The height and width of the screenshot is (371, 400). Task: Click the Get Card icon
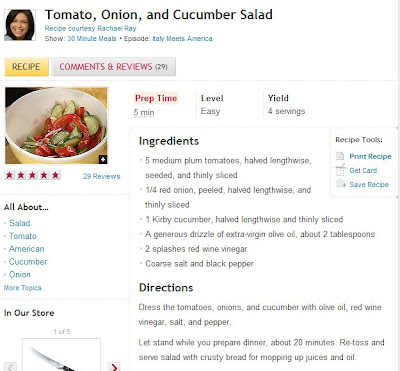click(x=340, y=170)
